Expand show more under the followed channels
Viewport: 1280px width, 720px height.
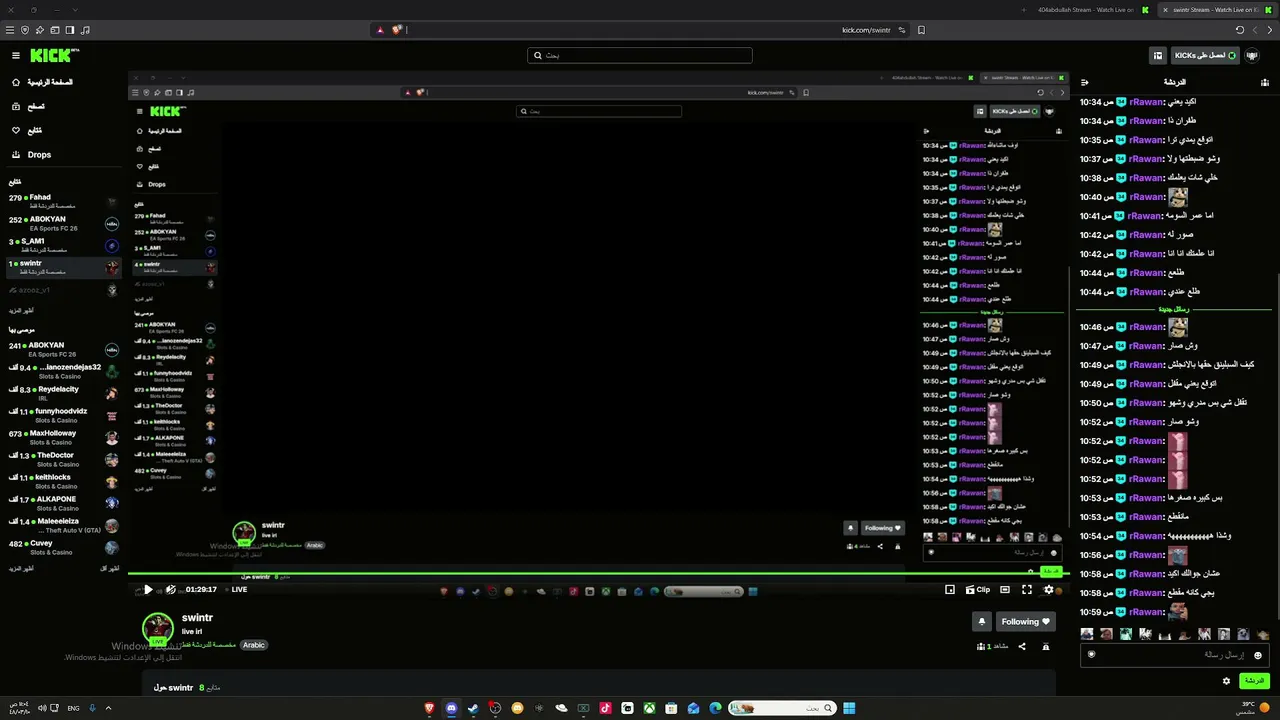coord(21,310)
